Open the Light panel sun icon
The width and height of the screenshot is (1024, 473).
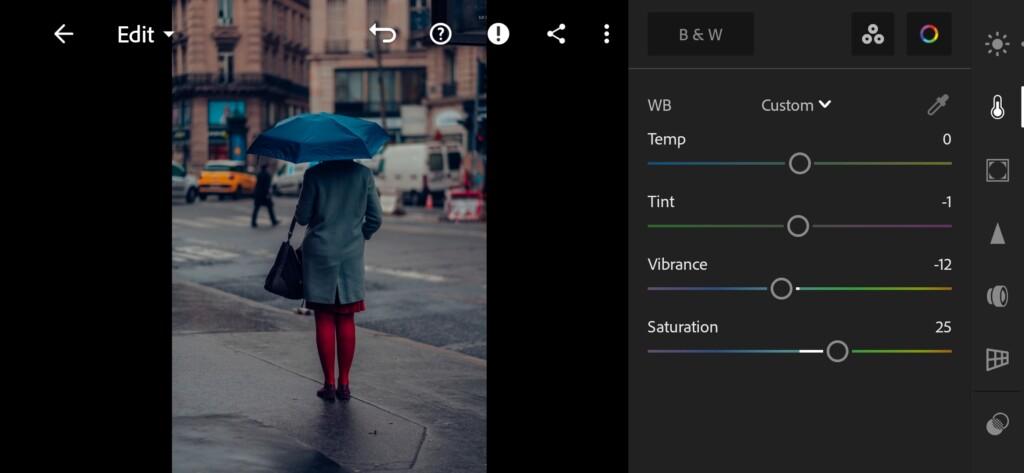(997, 44)
